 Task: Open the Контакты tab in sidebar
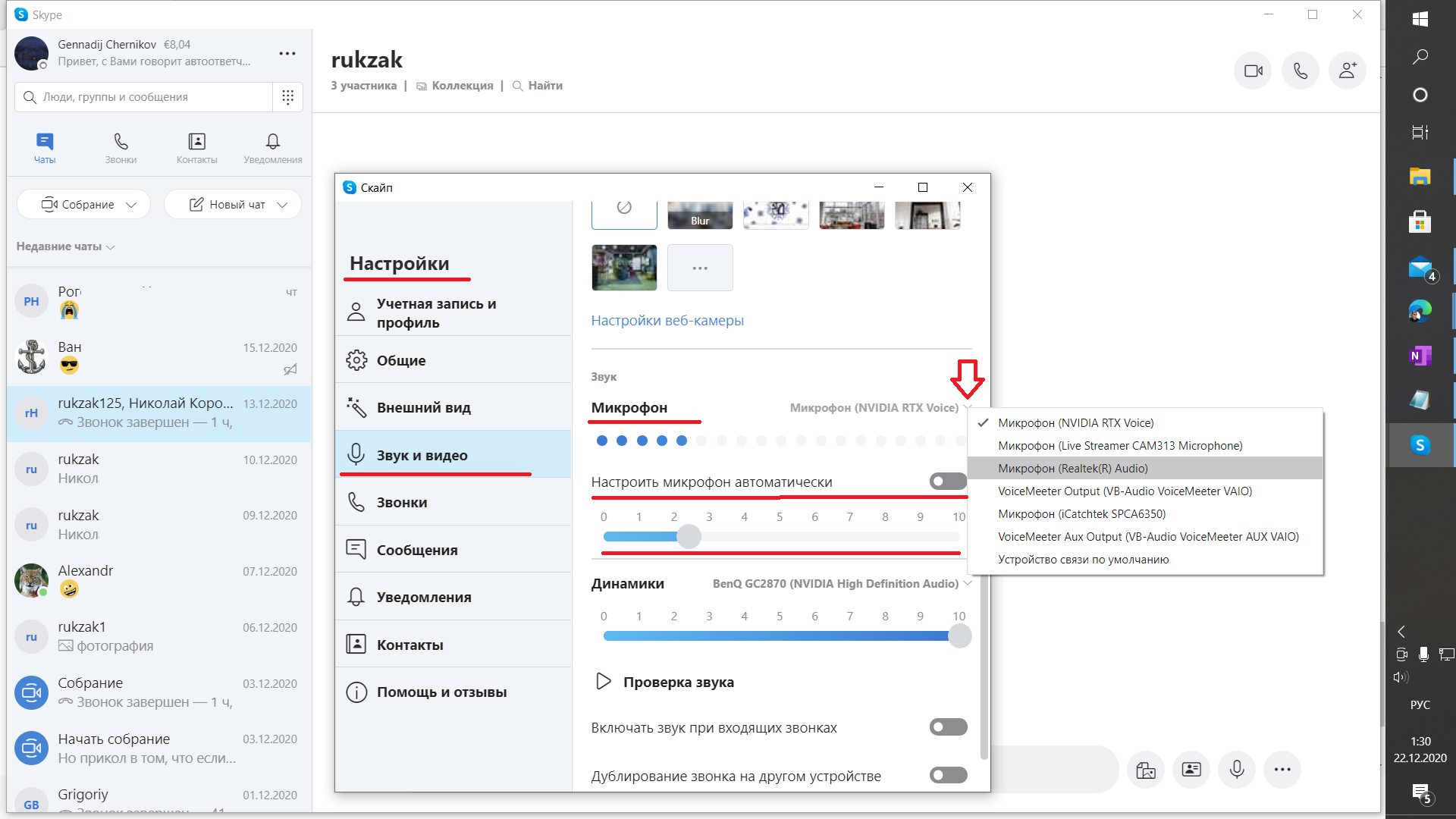pos(196,148)
